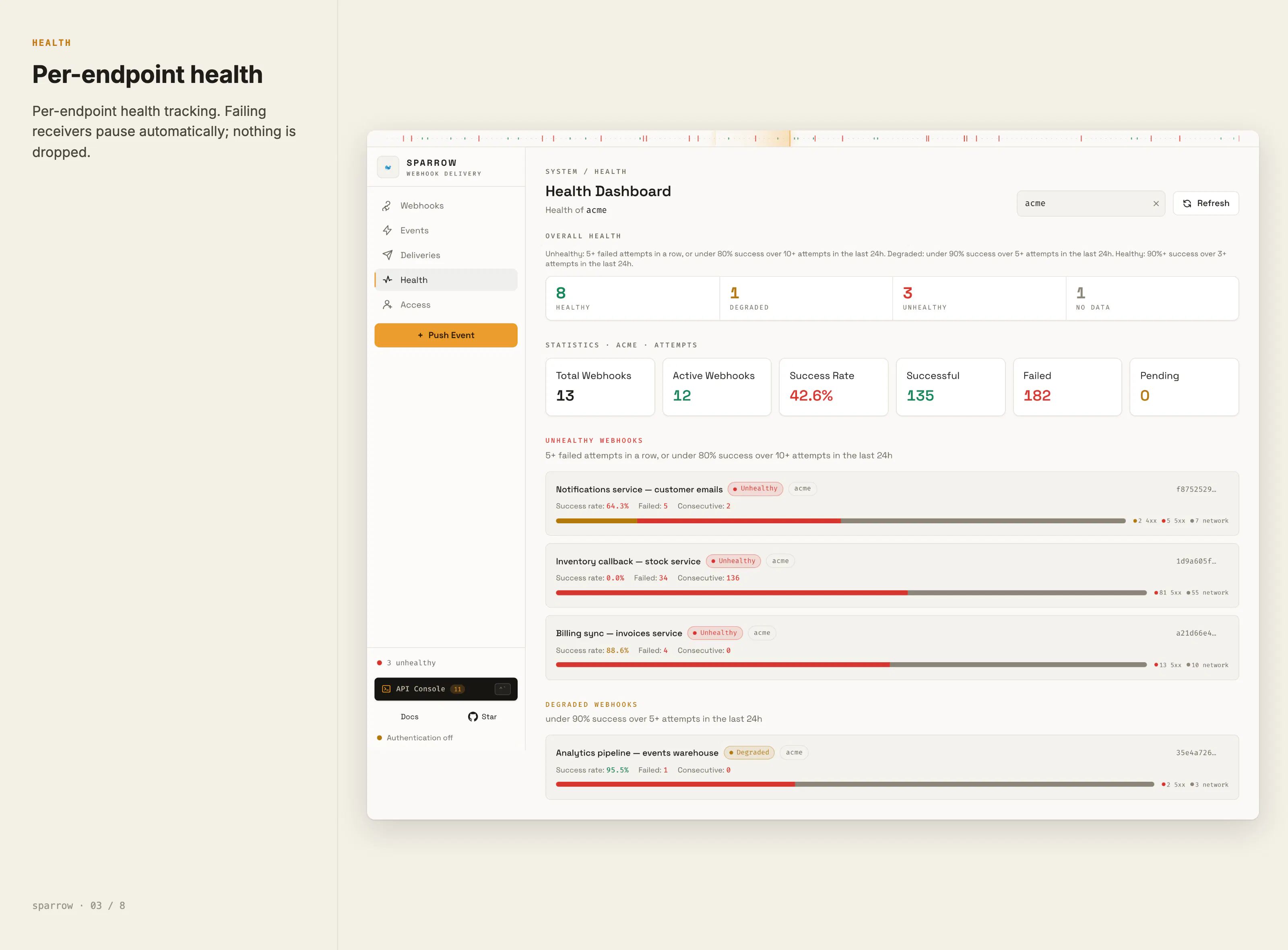The height and width of the screenshot is (950, 1288).
Task: Click the Deliveries paper plane icon
Action: point(387,255)
